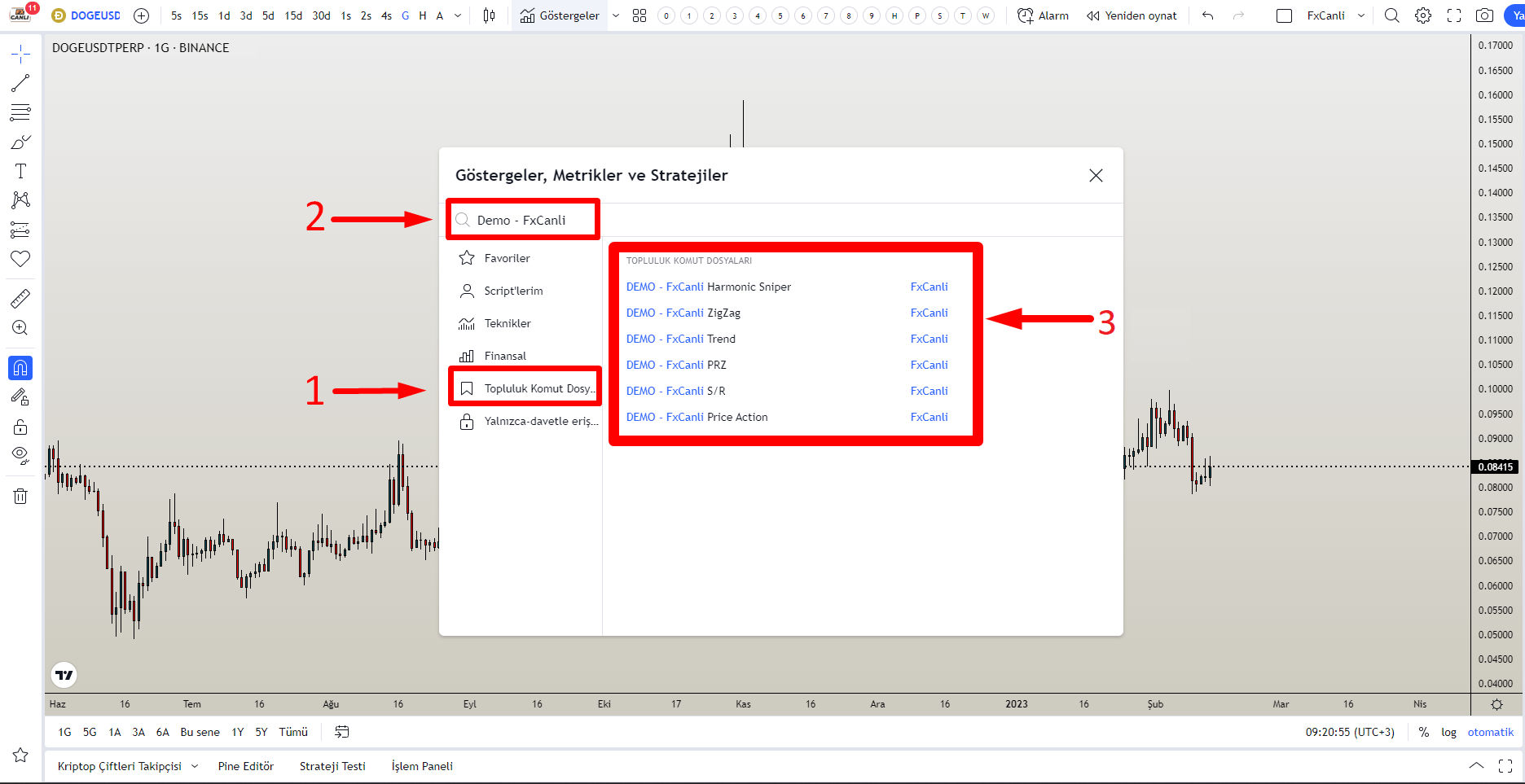Set chart range to Tümü
The height and width of the screenshot is (784, 1525).
pyautogui.click(x=293, y=732)
